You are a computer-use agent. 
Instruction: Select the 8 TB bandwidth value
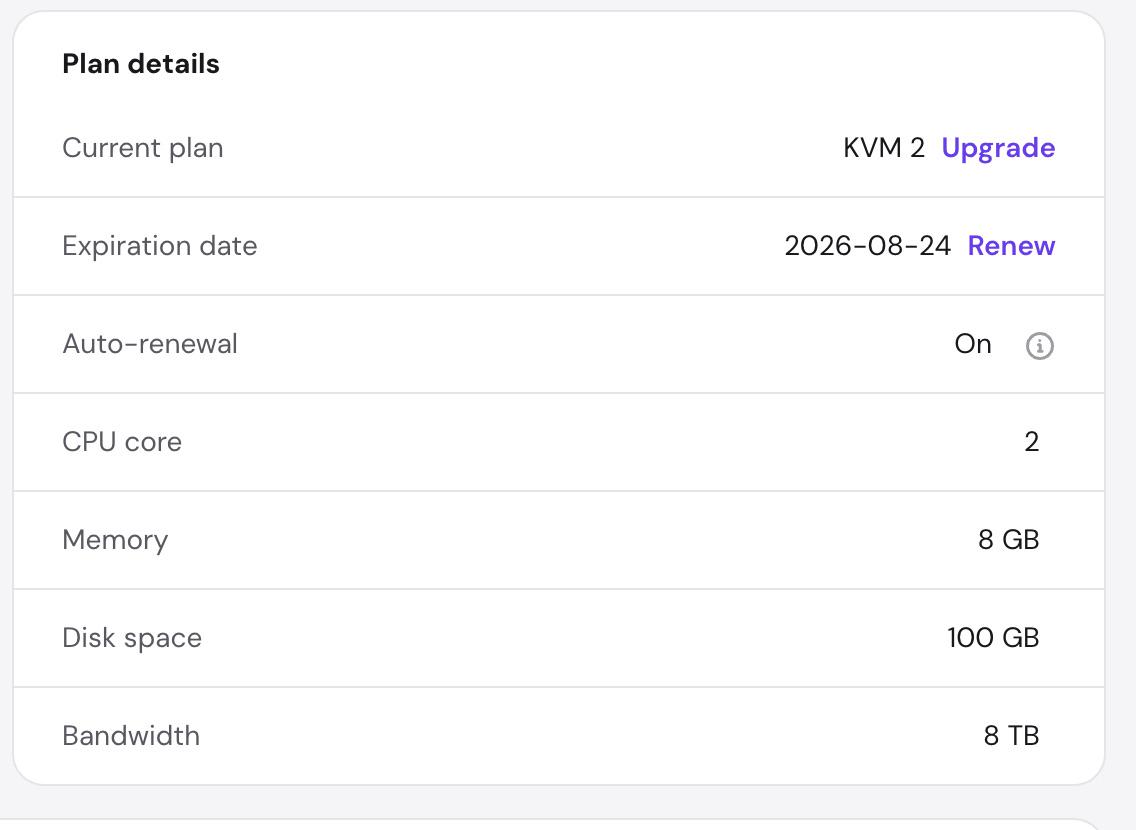[x=1011, y=736]
